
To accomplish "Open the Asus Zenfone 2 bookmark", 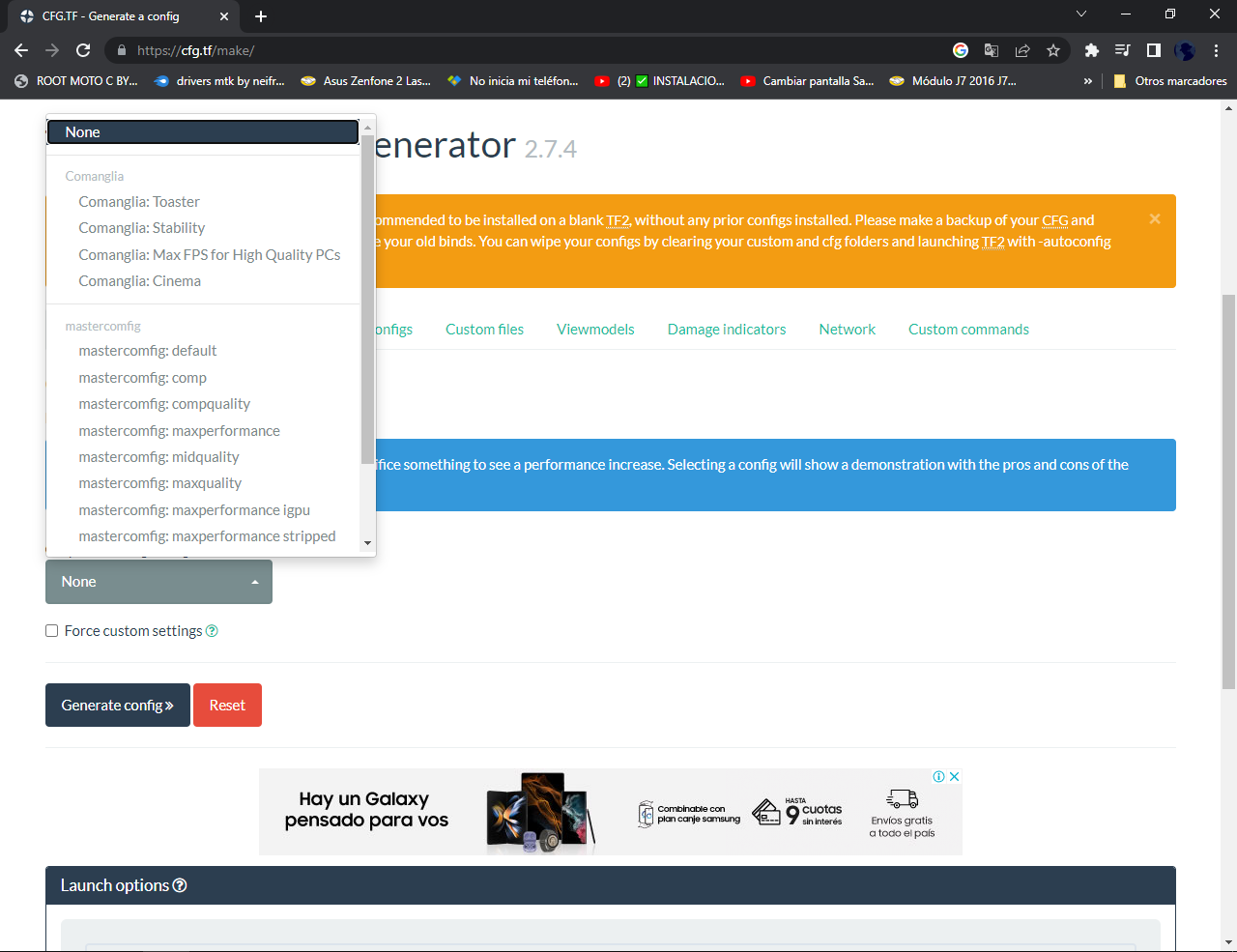I will pyautogui.click(x=366, y=81).
